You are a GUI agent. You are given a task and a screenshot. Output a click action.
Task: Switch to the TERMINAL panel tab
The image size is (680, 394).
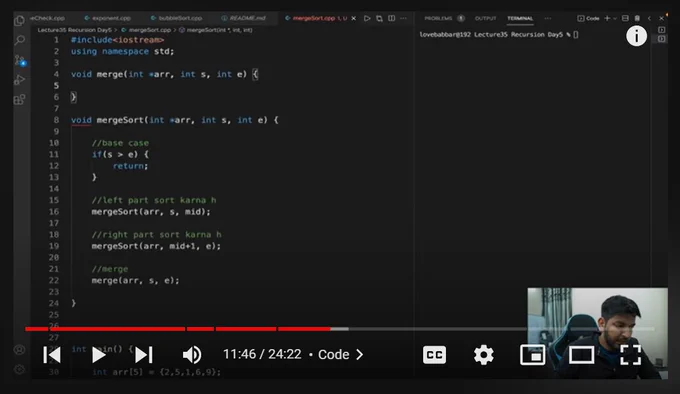coord(520,18)
